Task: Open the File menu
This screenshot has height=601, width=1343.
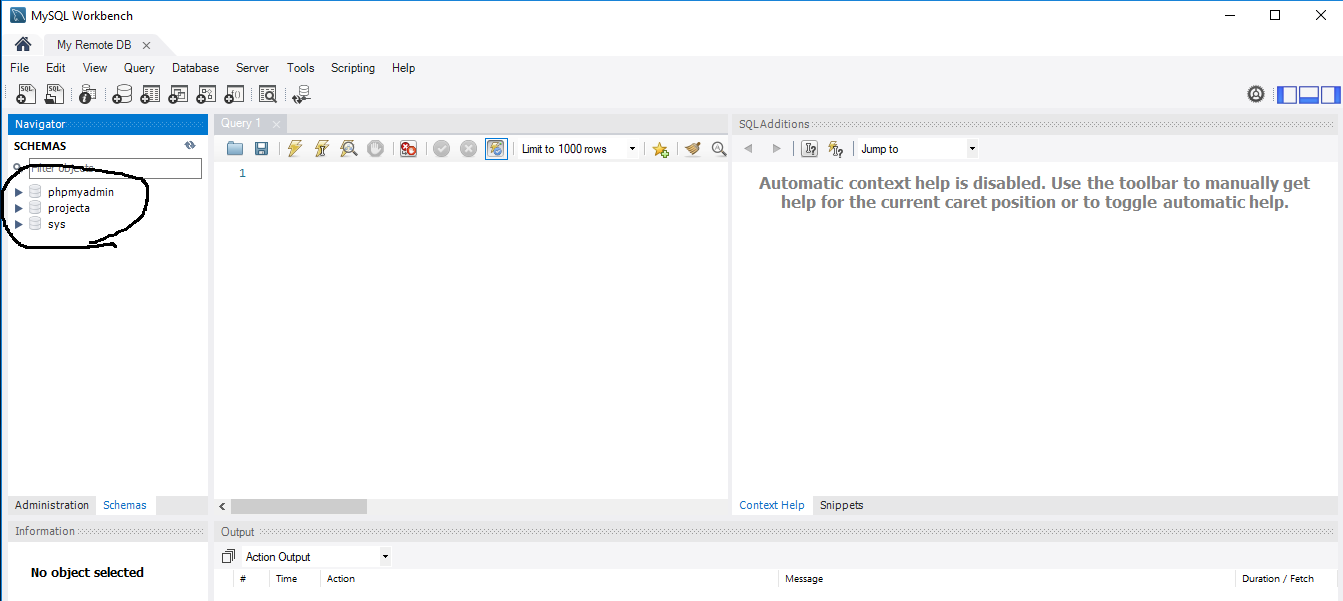Action: coord(19,68)
